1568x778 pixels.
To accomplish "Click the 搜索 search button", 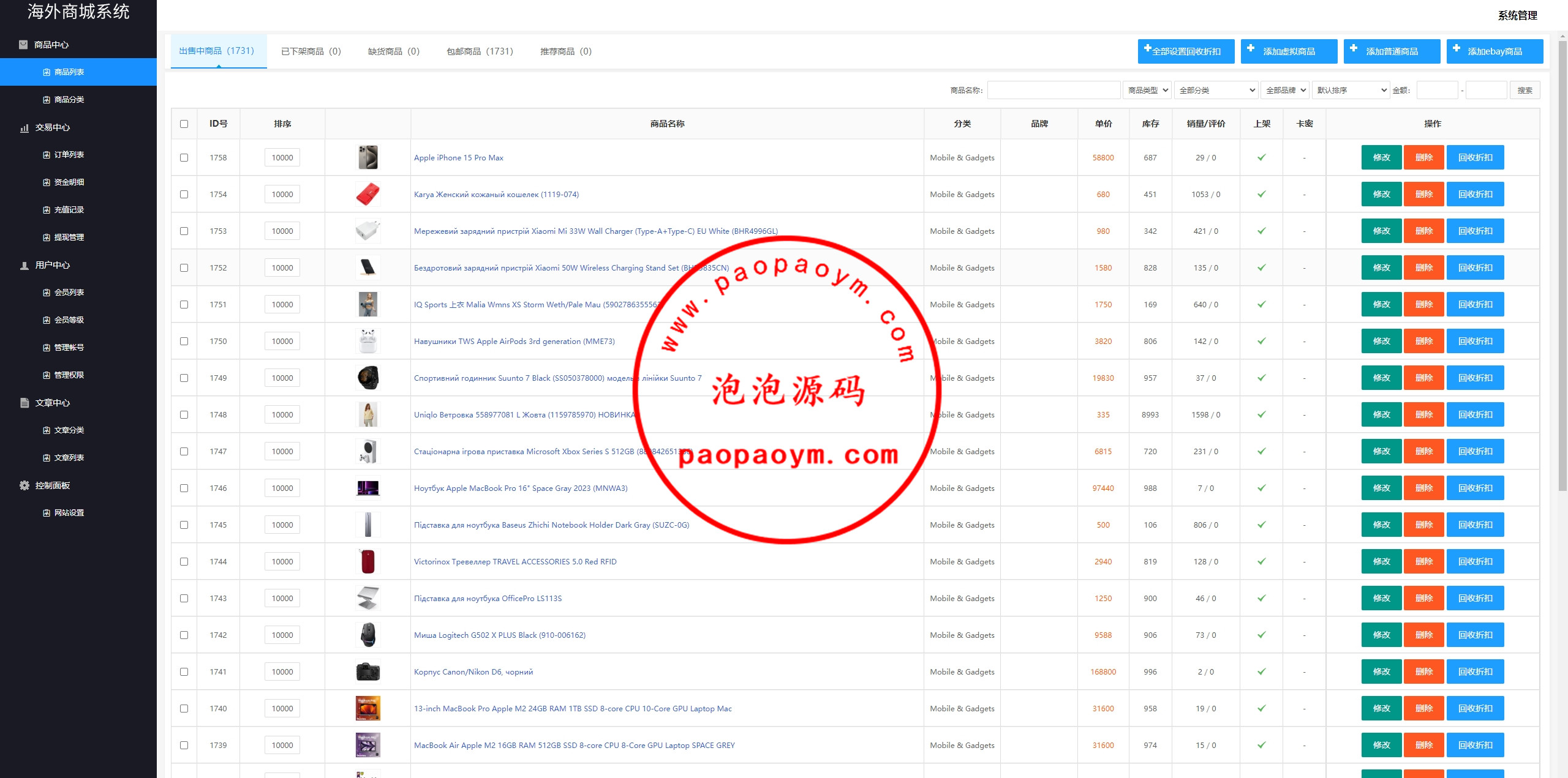I will (1525, 90).
